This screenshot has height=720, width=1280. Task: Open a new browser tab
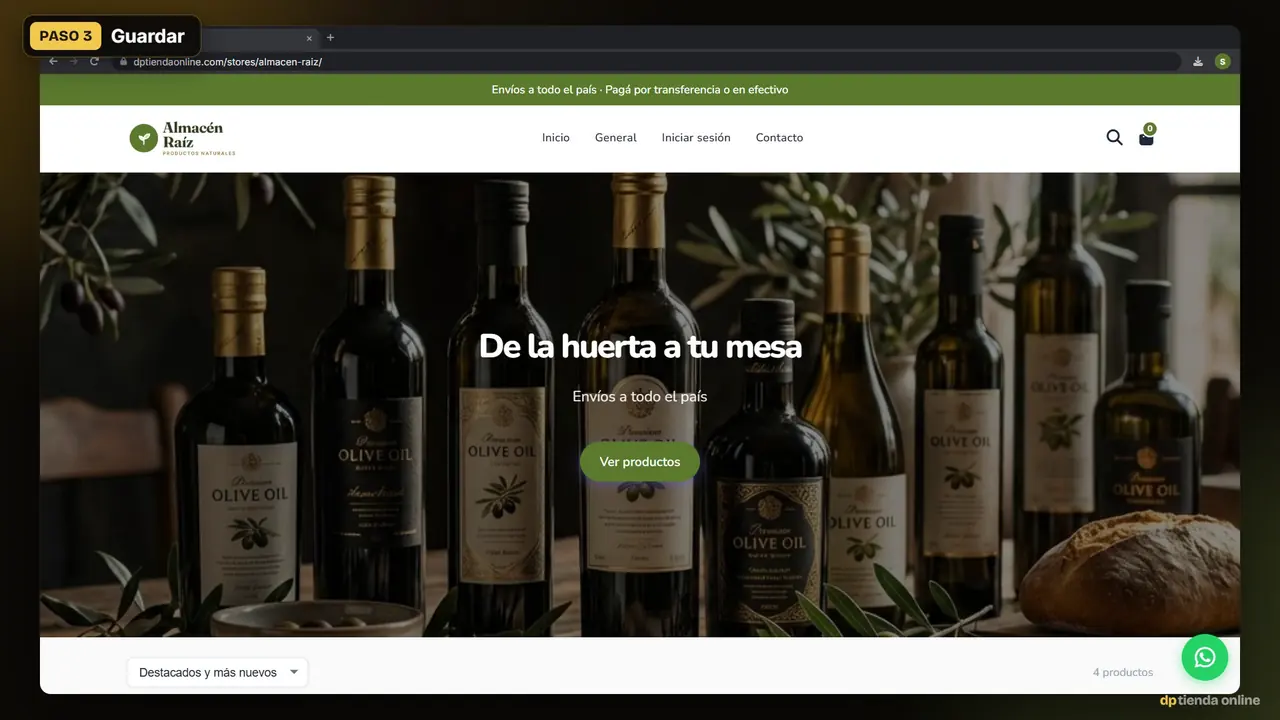(x=331, y=38)
